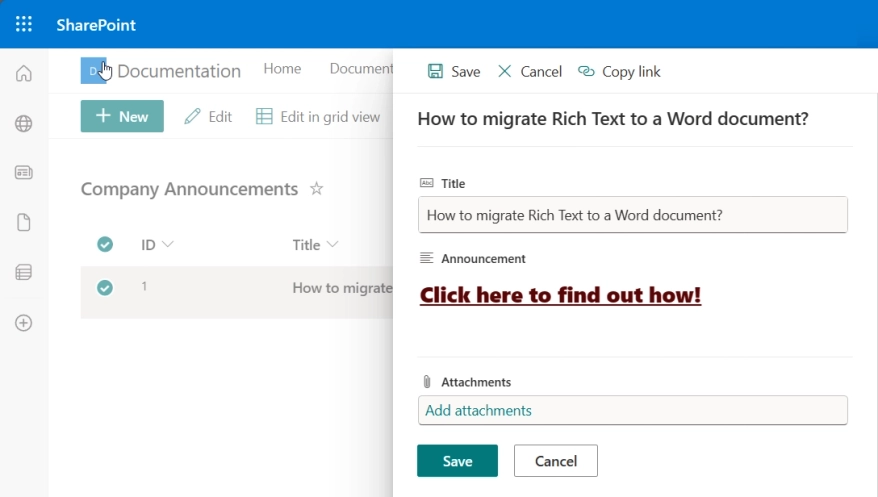Toggle the select-all items check circle
The image size is (878, 497).
[x=105, y=244]
